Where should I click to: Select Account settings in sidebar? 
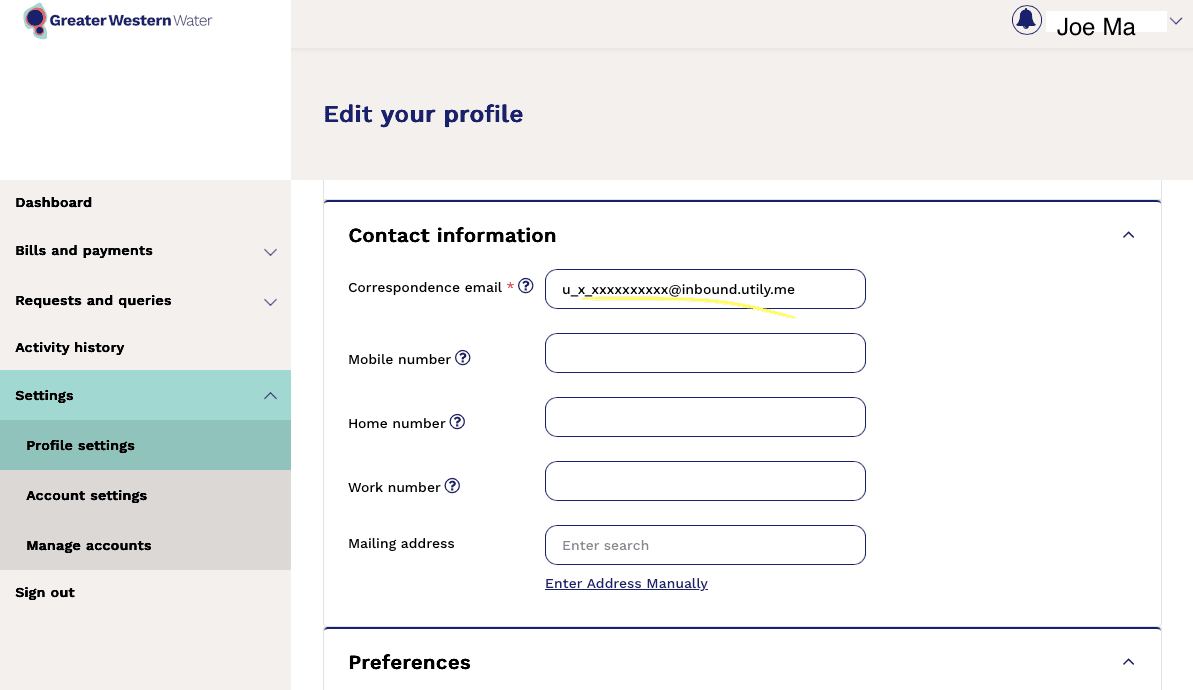[x=87, y=495]
